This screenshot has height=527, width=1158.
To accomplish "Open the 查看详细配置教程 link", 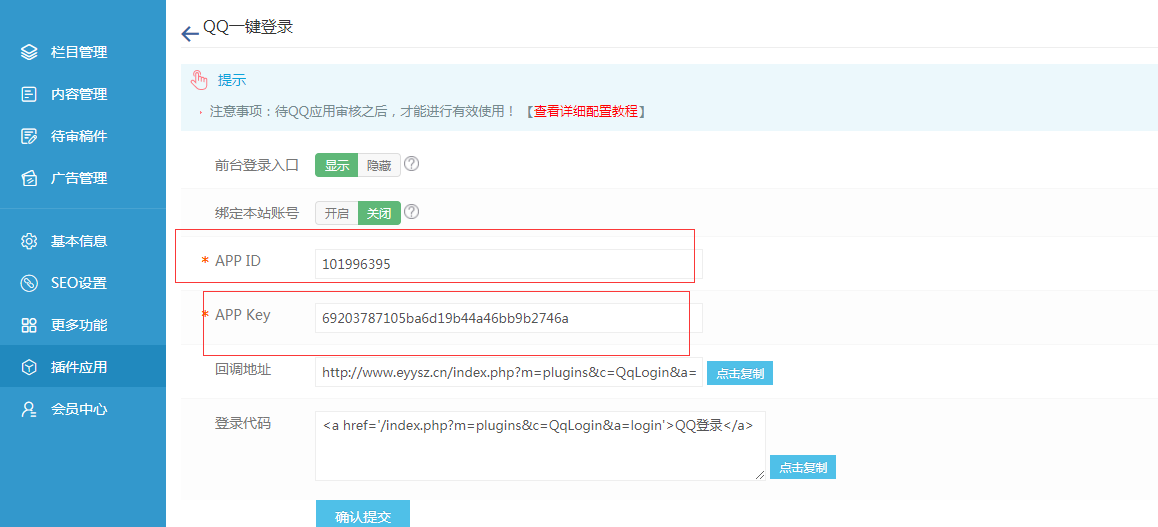I will click(x=585, y=111).
